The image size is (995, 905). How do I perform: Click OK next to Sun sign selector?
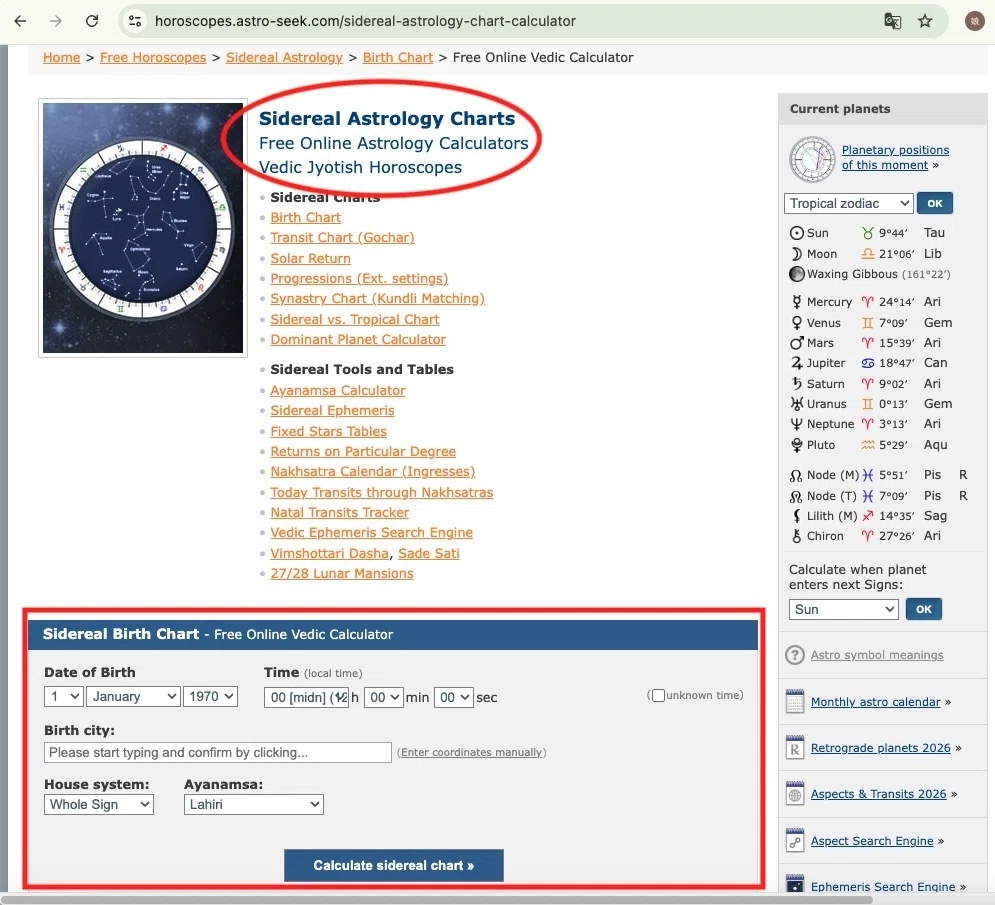pyautogui.click(x=924, y=609)
